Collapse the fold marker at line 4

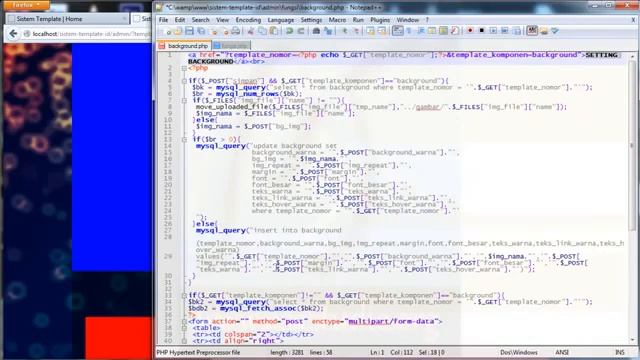[x=184, y=81]
